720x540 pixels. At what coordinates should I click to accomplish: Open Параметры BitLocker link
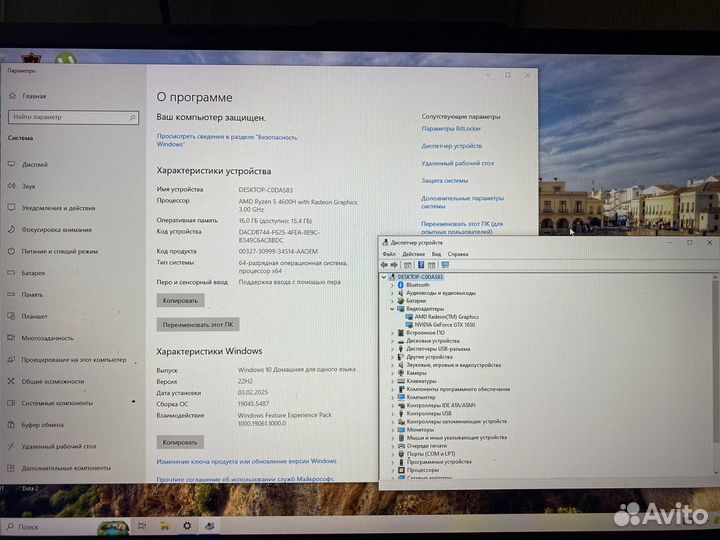pos(451,129)
